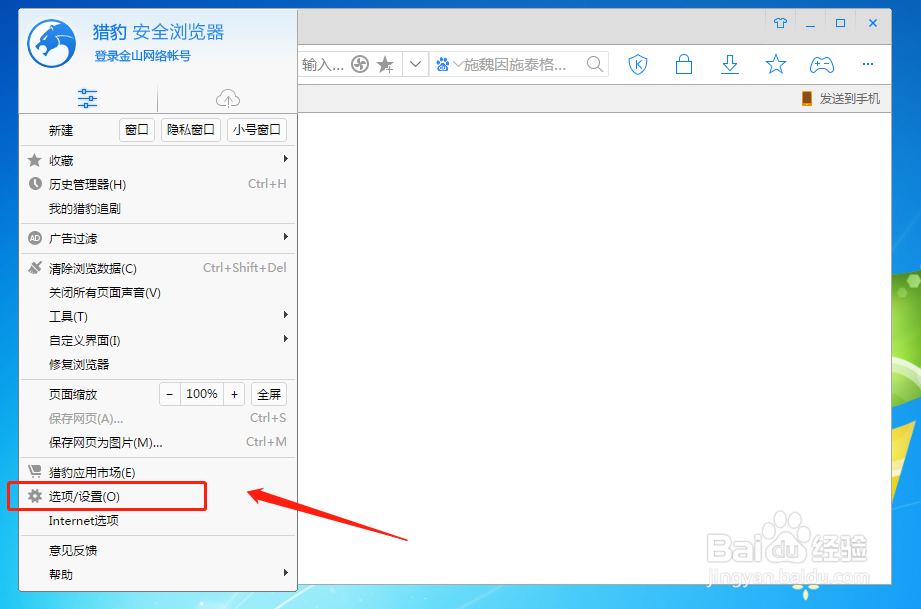Switch to the cloud upload tab
The height and width of the screenshot is (609, 921).
[228, 98]
